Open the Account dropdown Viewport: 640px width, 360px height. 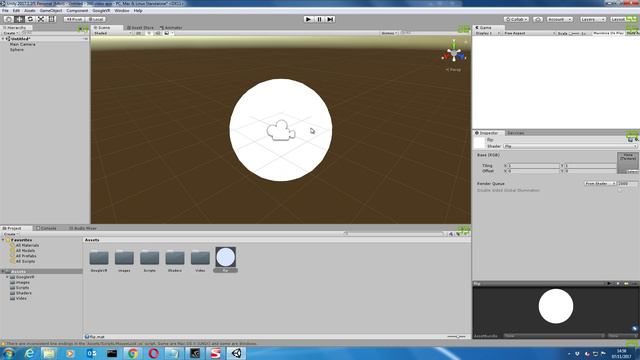point(559,19)
